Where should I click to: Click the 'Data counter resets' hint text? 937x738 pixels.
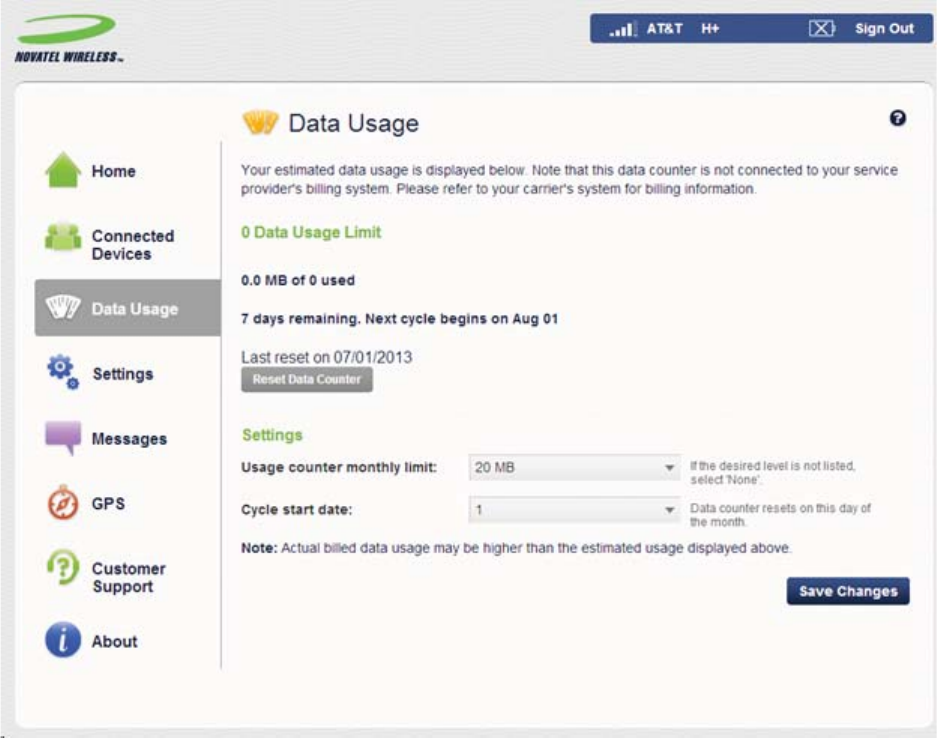pos(780,515)
